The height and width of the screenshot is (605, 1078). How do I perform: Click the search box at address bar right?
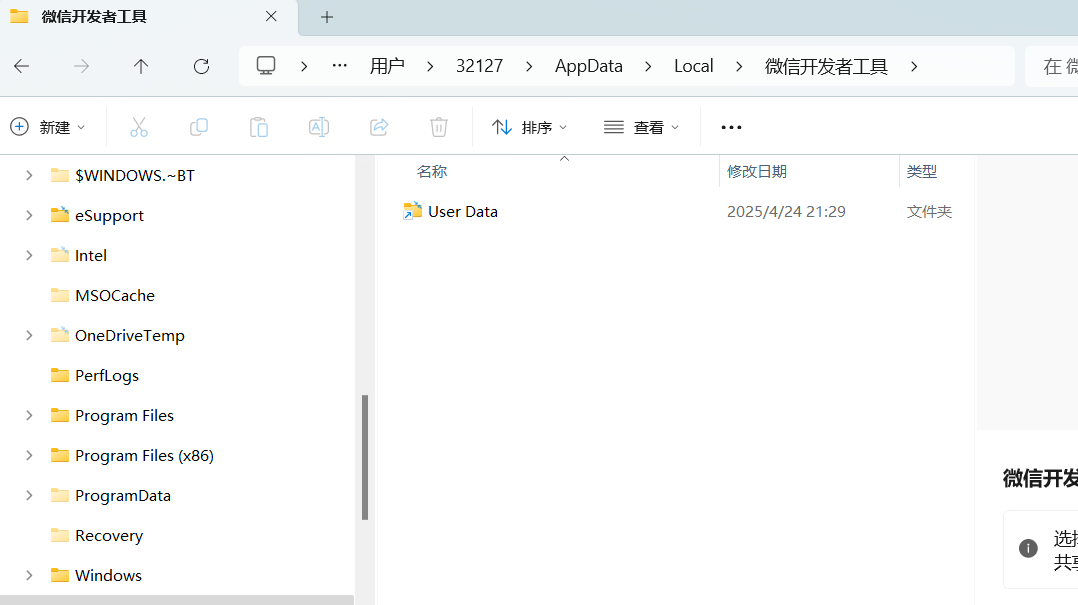point(1051,66)
